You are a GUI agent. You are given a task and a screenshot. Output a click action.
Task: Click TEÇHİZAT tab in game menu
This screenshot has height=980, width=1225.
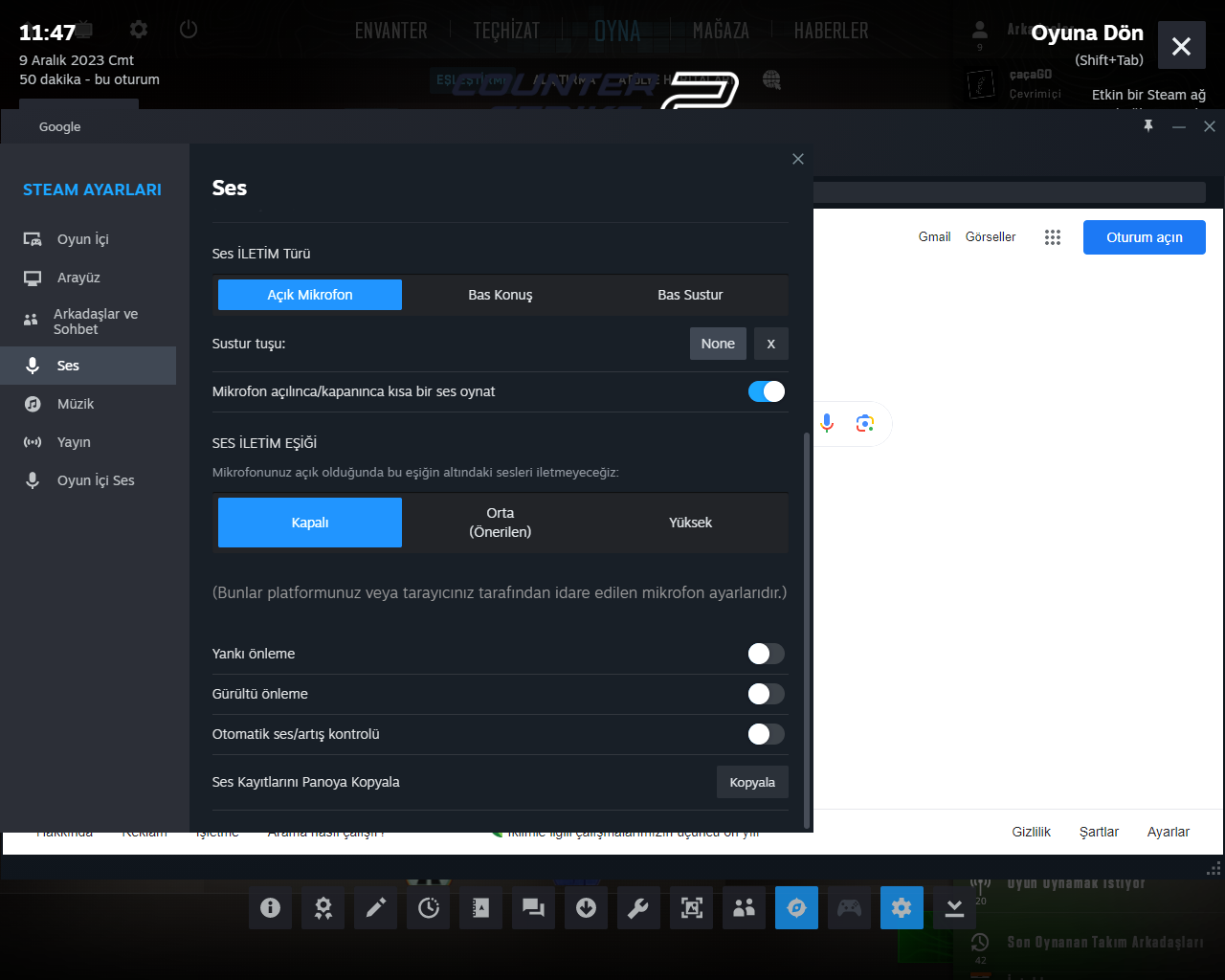tap(506, 31)
